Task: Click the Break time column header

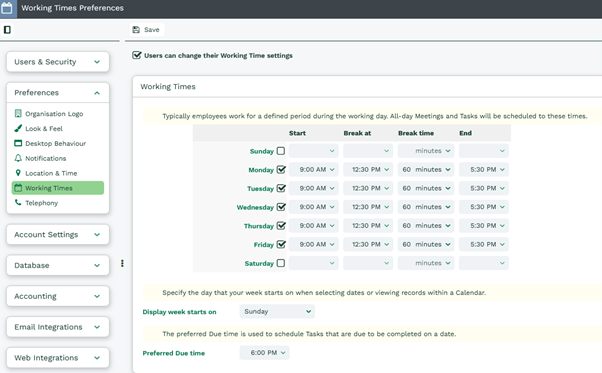Action: pos(416,133)
